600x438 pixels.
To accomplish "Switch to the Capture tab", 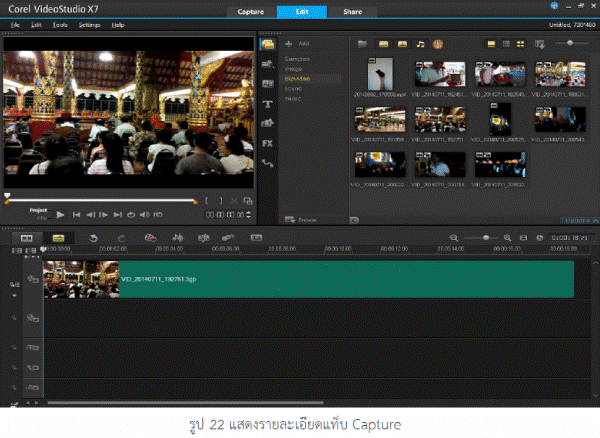I will click(x=251, y=12).
